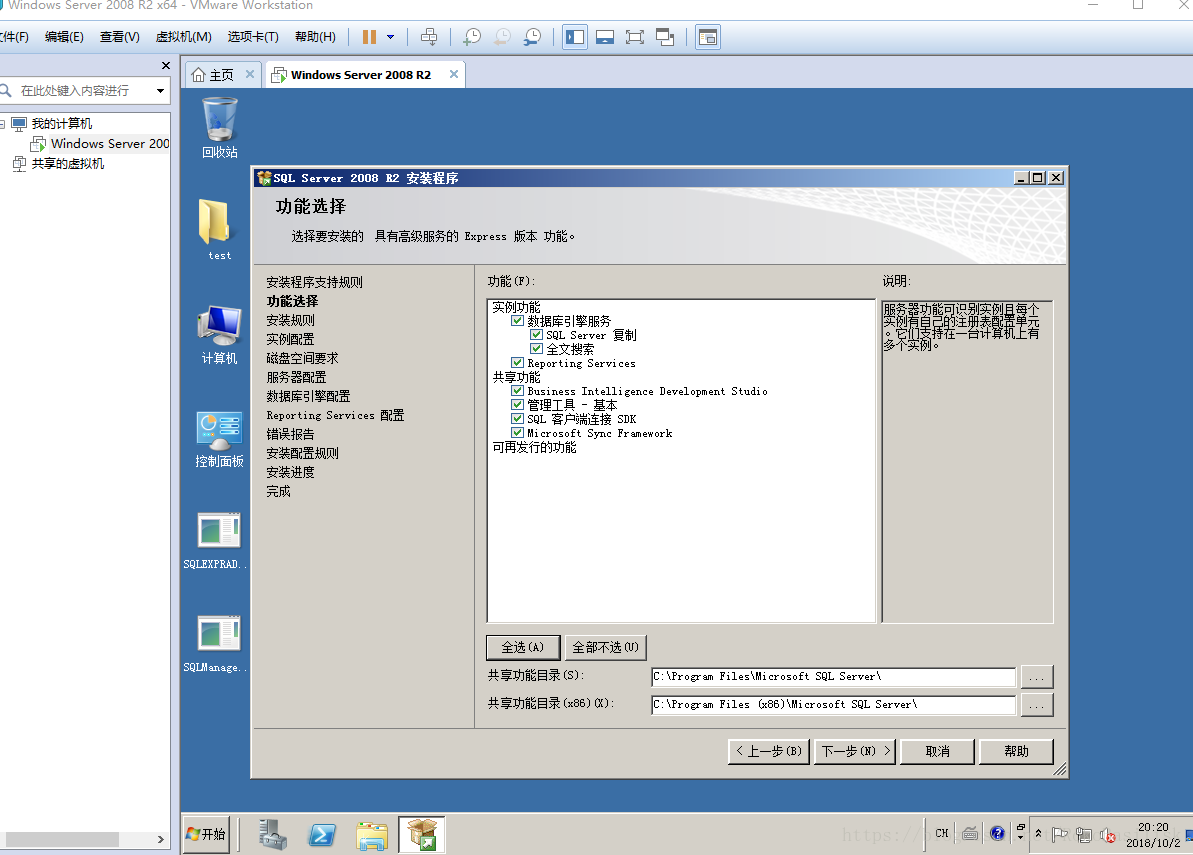Click the muted volume tray icon
Viewport: 1193px width, 855px height.
click(x=1108, y=835)
